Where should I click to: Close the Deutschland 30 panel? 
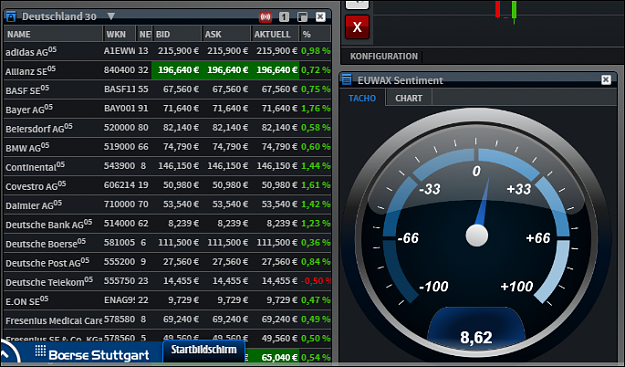[x=320, y=17]
